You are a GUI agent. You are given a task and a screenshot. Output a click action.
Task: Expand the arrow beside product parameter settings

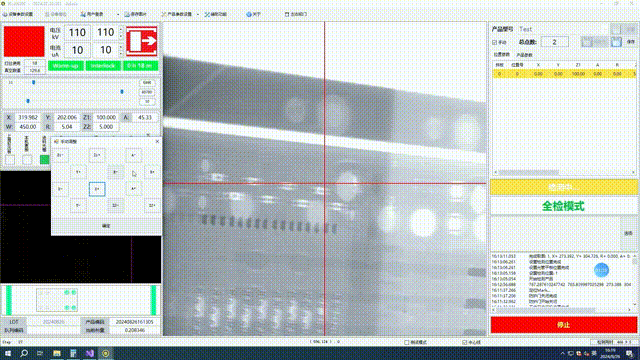pos(198,14)
